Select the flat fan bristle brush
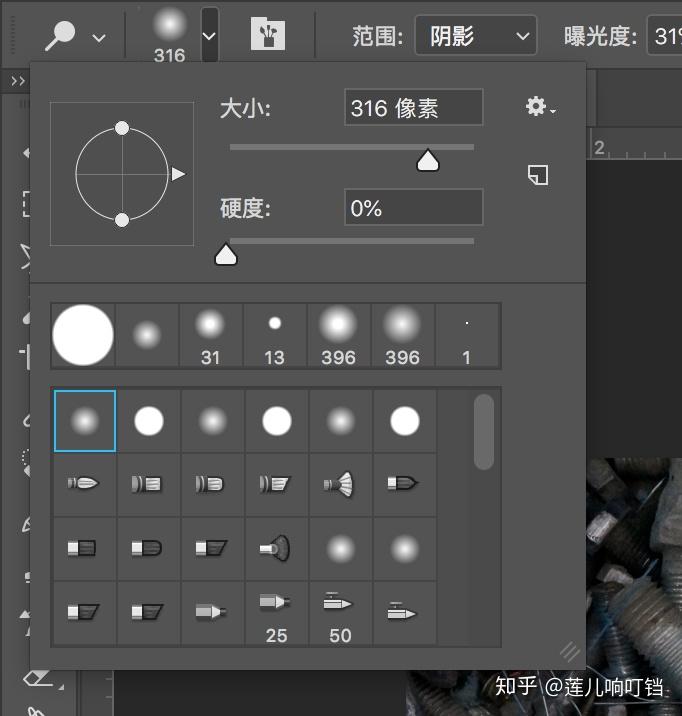682x716 pixels. pyautogui.click(x=277, y=548)
